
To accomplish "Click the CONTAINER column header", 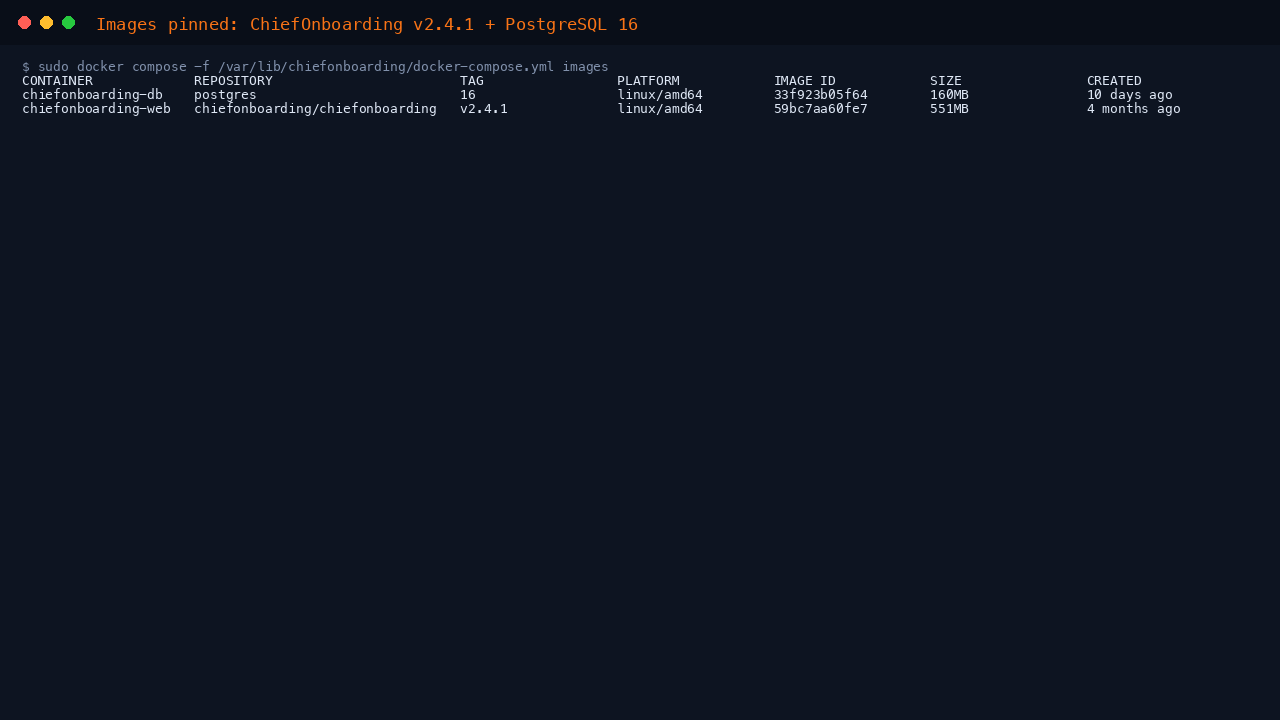I will 57,81.
